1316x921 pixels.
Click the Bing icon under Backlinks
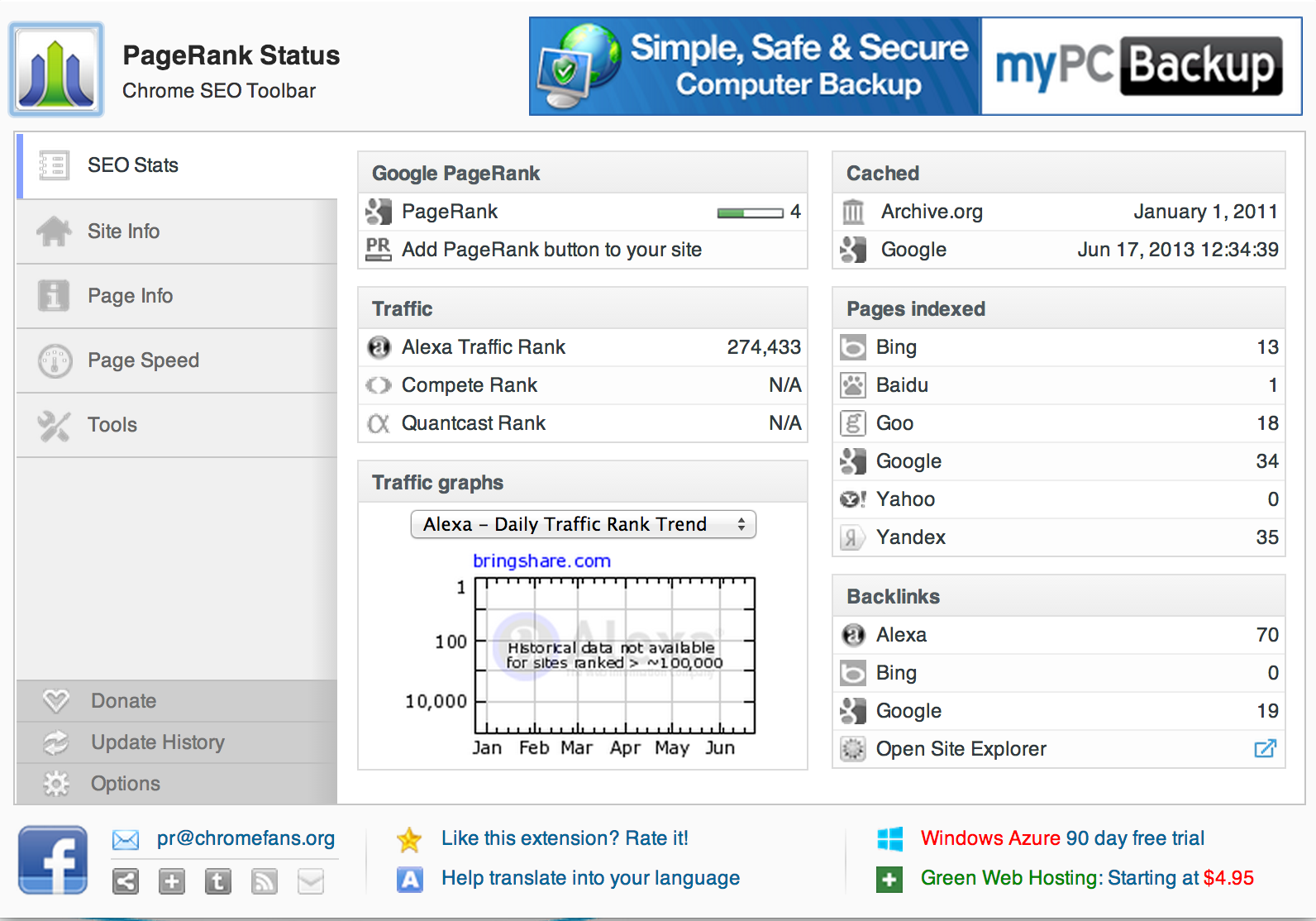coord(853,673)
